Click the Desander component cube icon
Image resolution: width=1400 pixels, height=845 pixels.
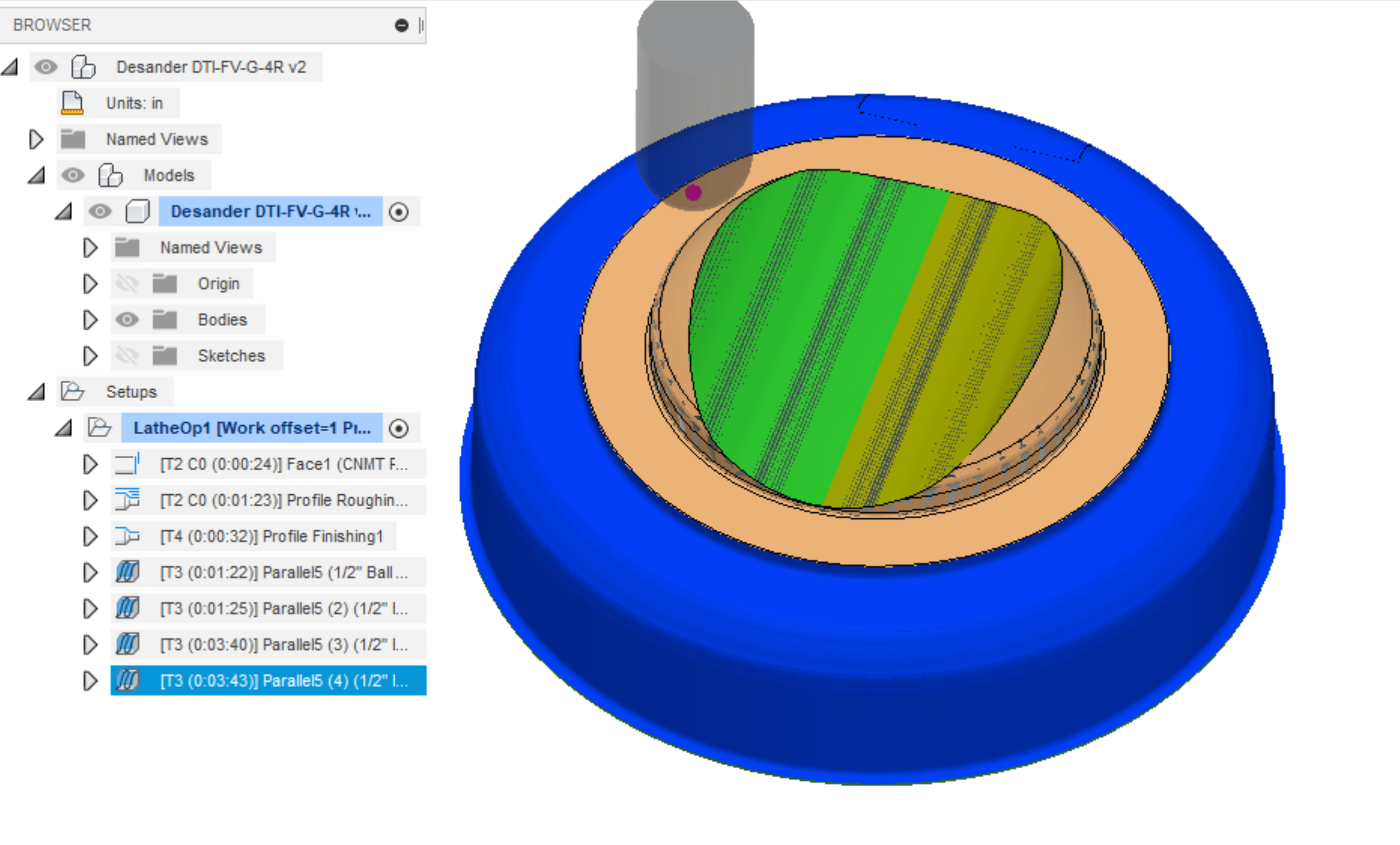137,211
